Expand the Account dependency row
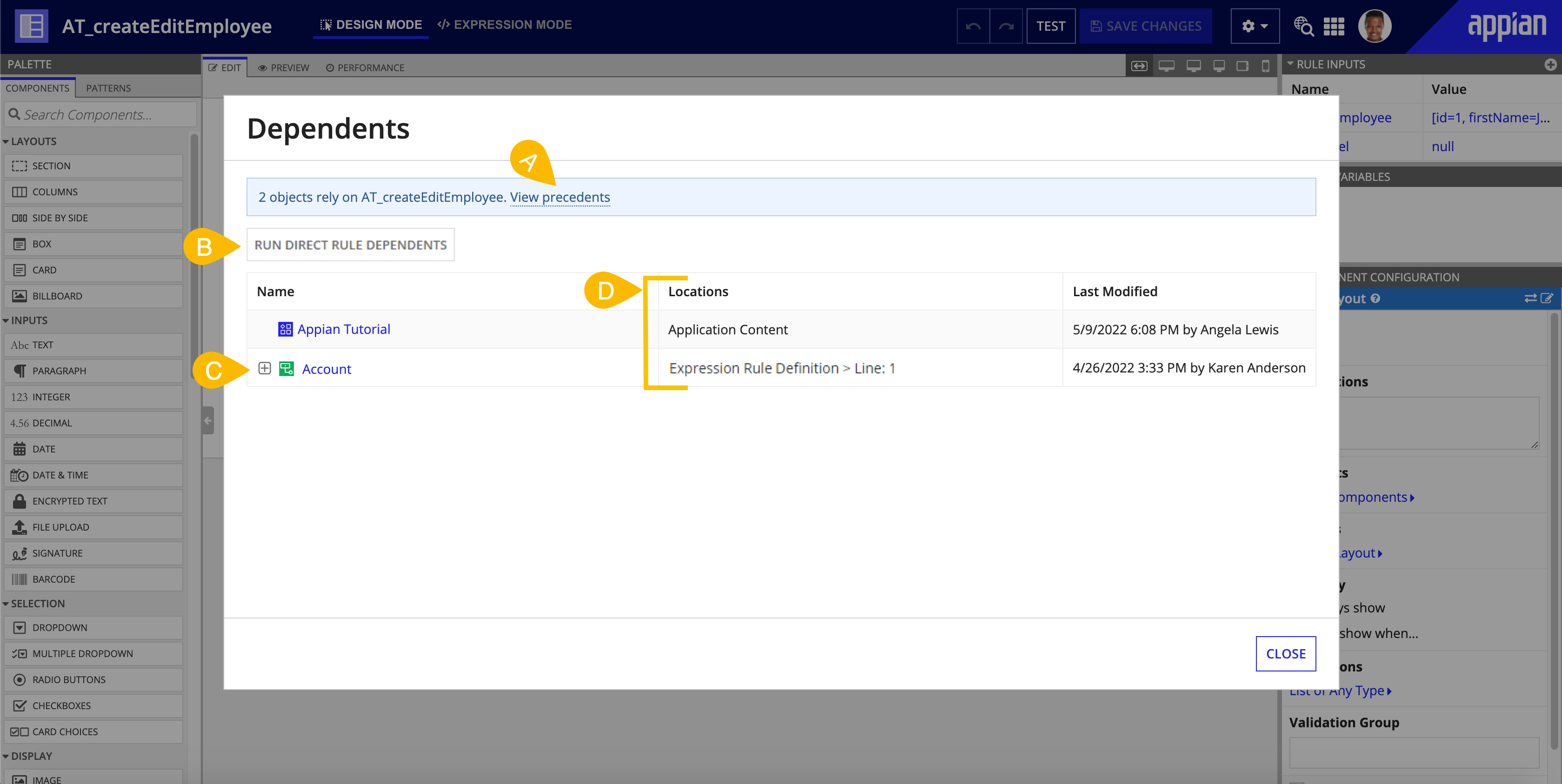1562x784 pixels. 265,368
